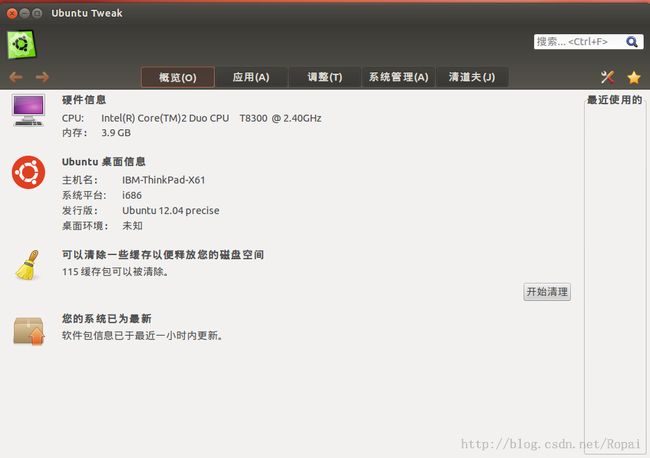Image resolution: width=650 pixels, height=458 pixels.
Task: Open the 应用(A) tab
Action: (x=251, y=77)
